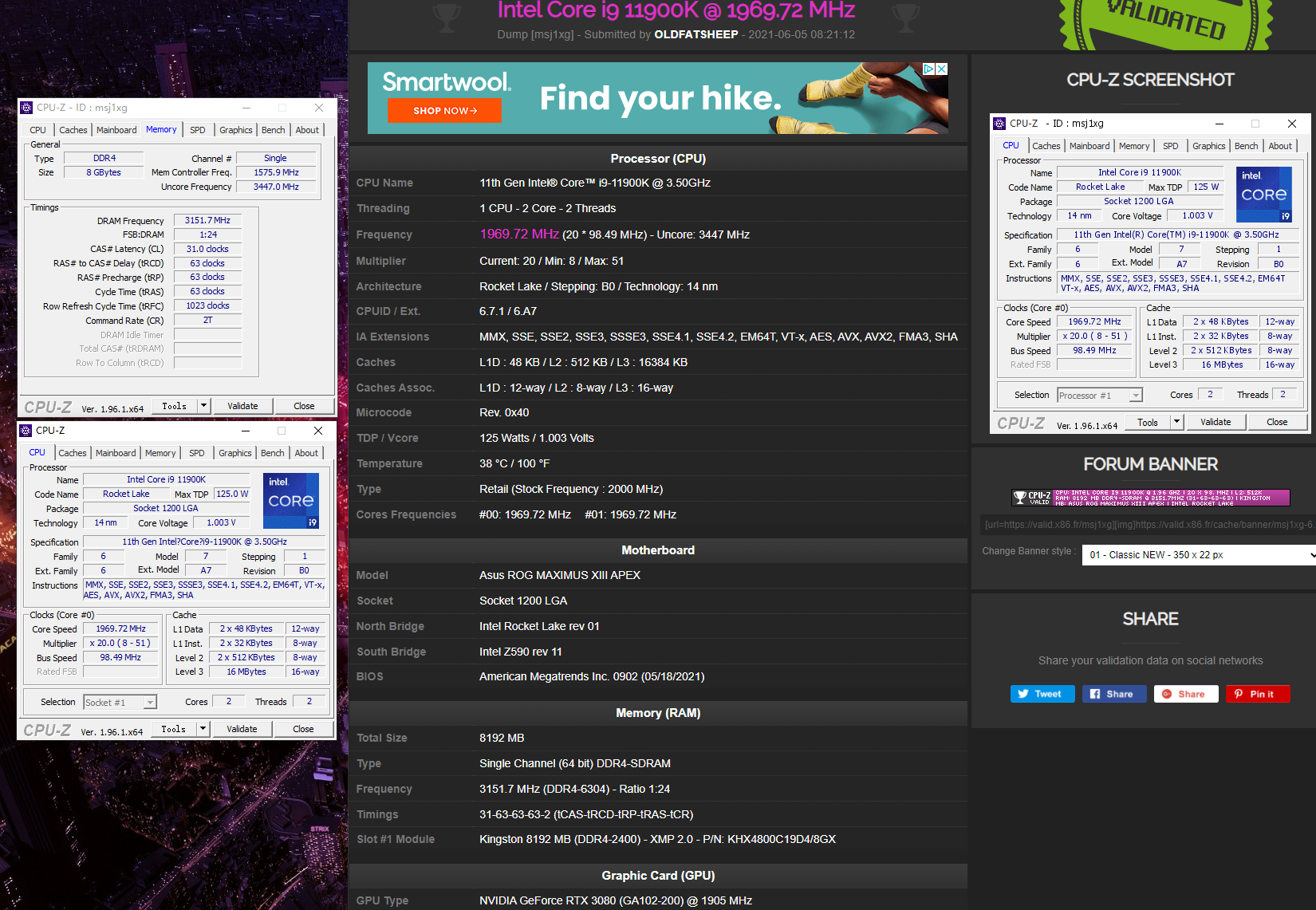The height and width of the screenshot is (910, 1316).
Task: Click the Command Rate 2T value
Action: tap(207, 320)
